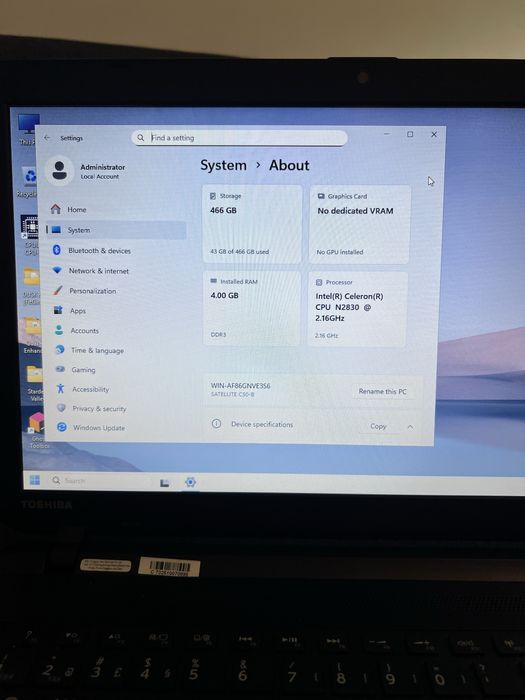Image resolution: width=525 pixels, height=700 pixels.
Task: Open the Graphics Card info card
Action: point(359,225)
